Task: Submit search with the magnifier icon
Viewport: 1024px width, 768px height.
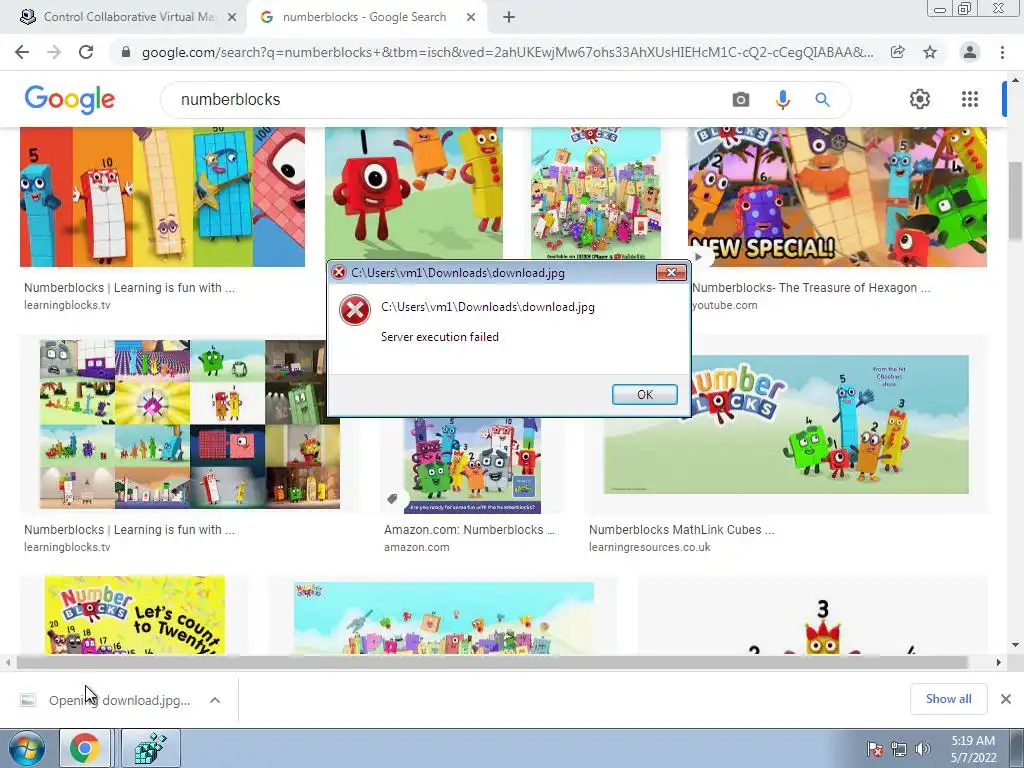Action: 822,99
